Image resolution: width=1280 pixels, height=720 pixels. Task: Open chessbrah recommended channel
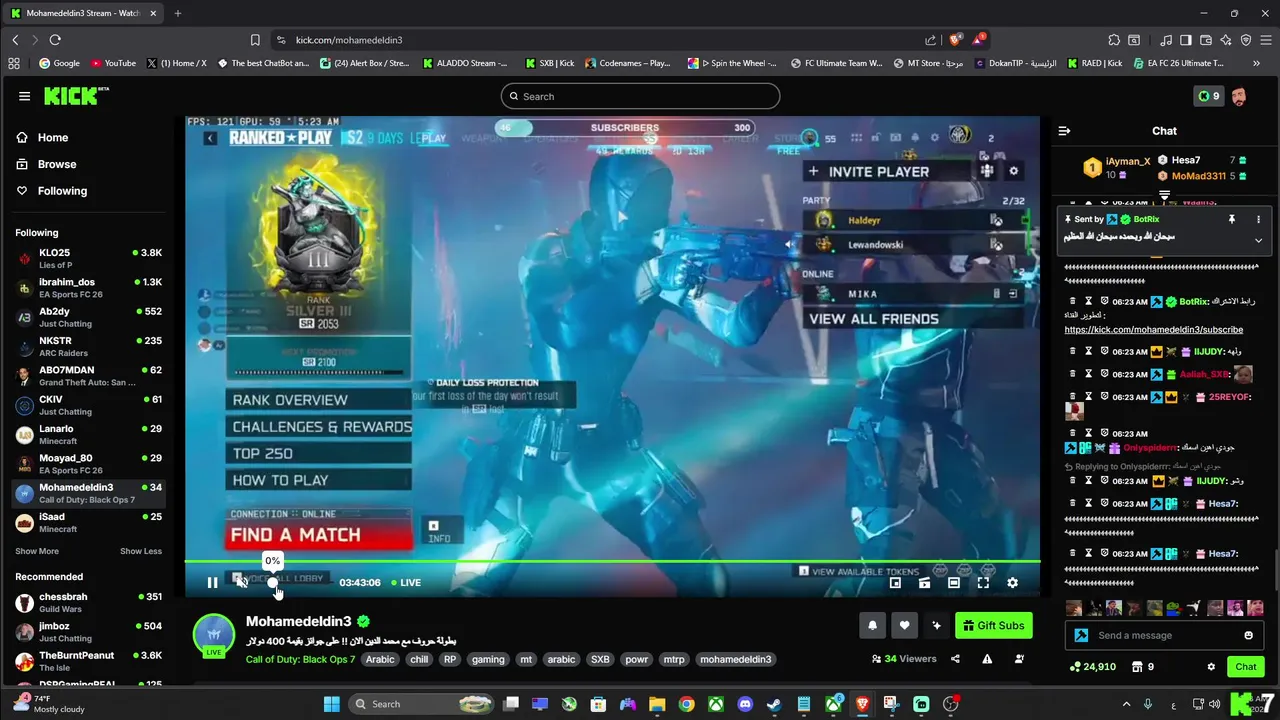(x=88, y=601)
